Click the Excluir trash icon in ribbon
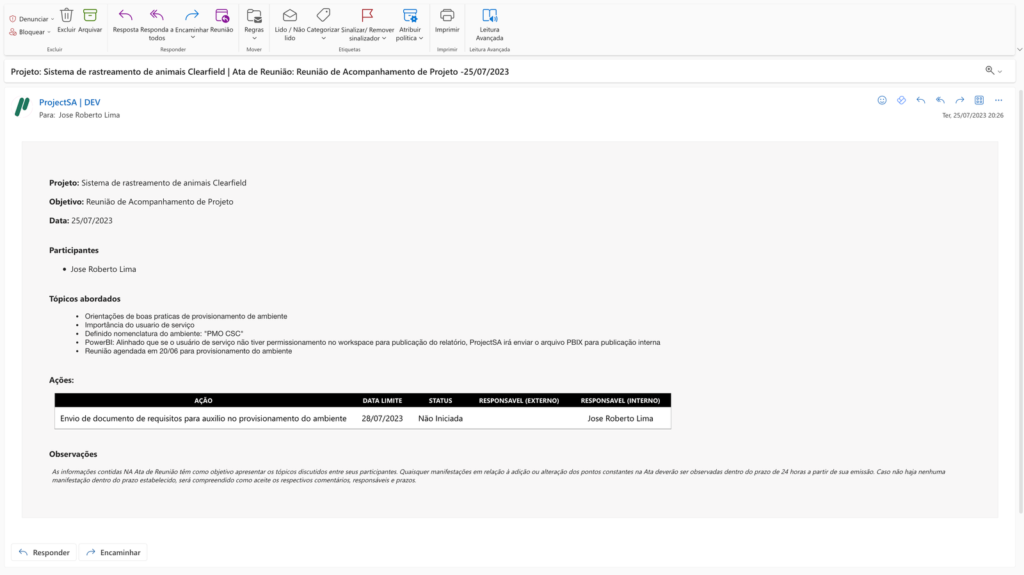This screenshot has width=1024, height=575. (x=66, y=15)
